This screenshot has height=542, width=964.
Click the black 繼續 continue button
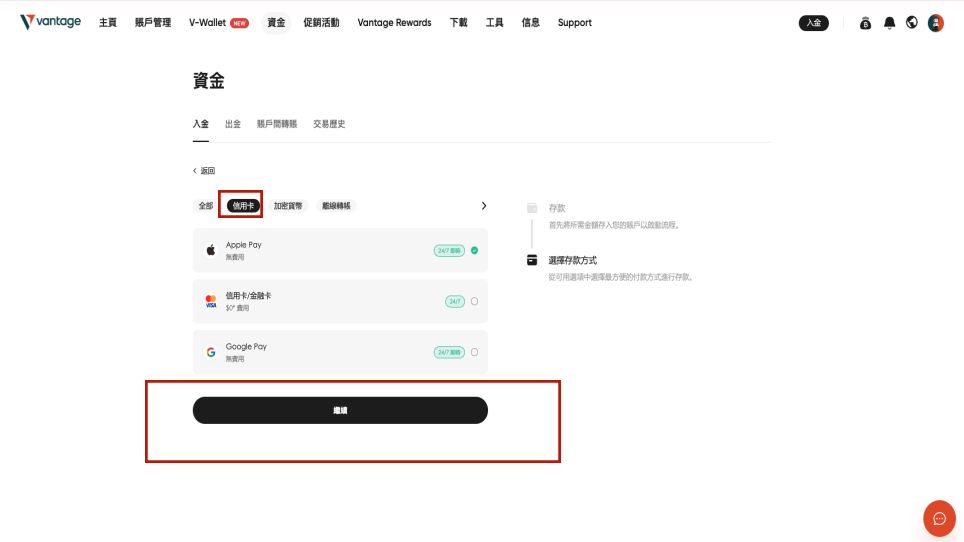[340, 410]
